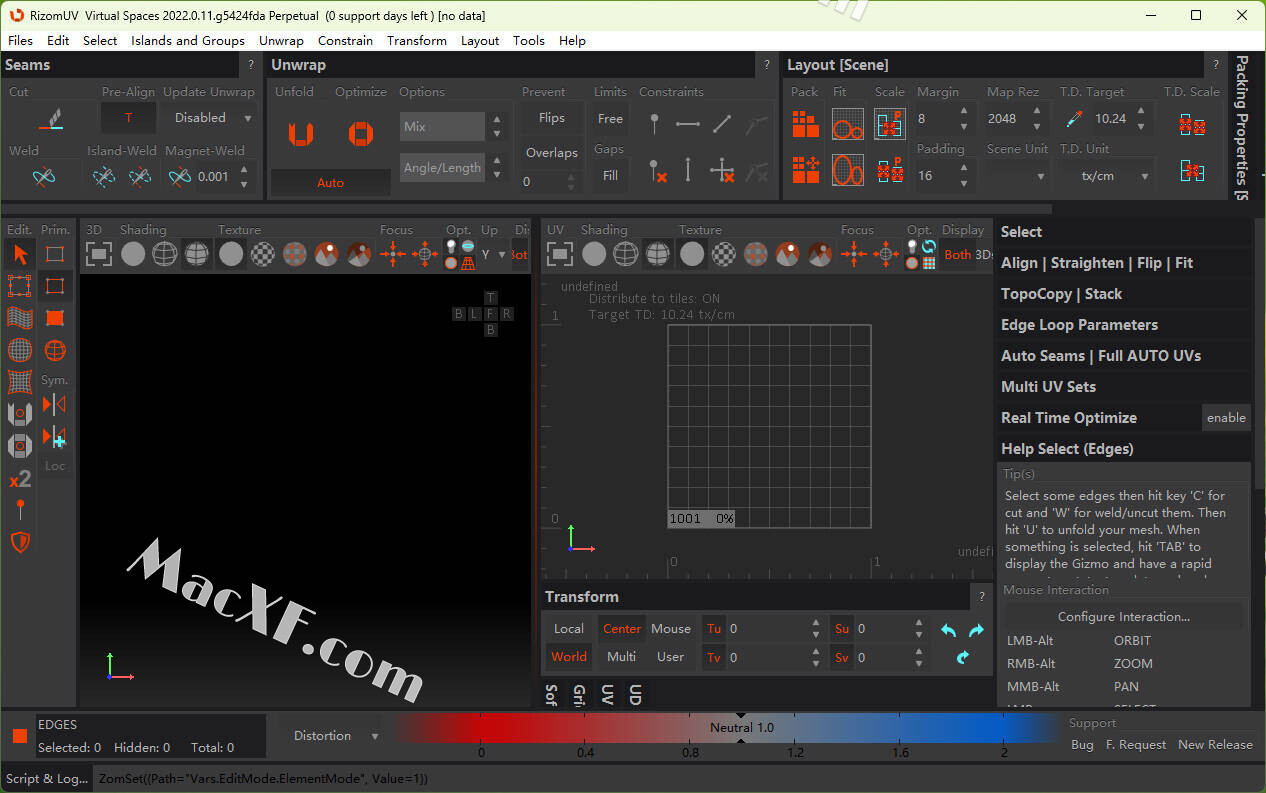The width and height of the screenshot is (1266, 793).
Task: Pick texel density with the eyedropper icon
Action: [x=1074, y=118]
